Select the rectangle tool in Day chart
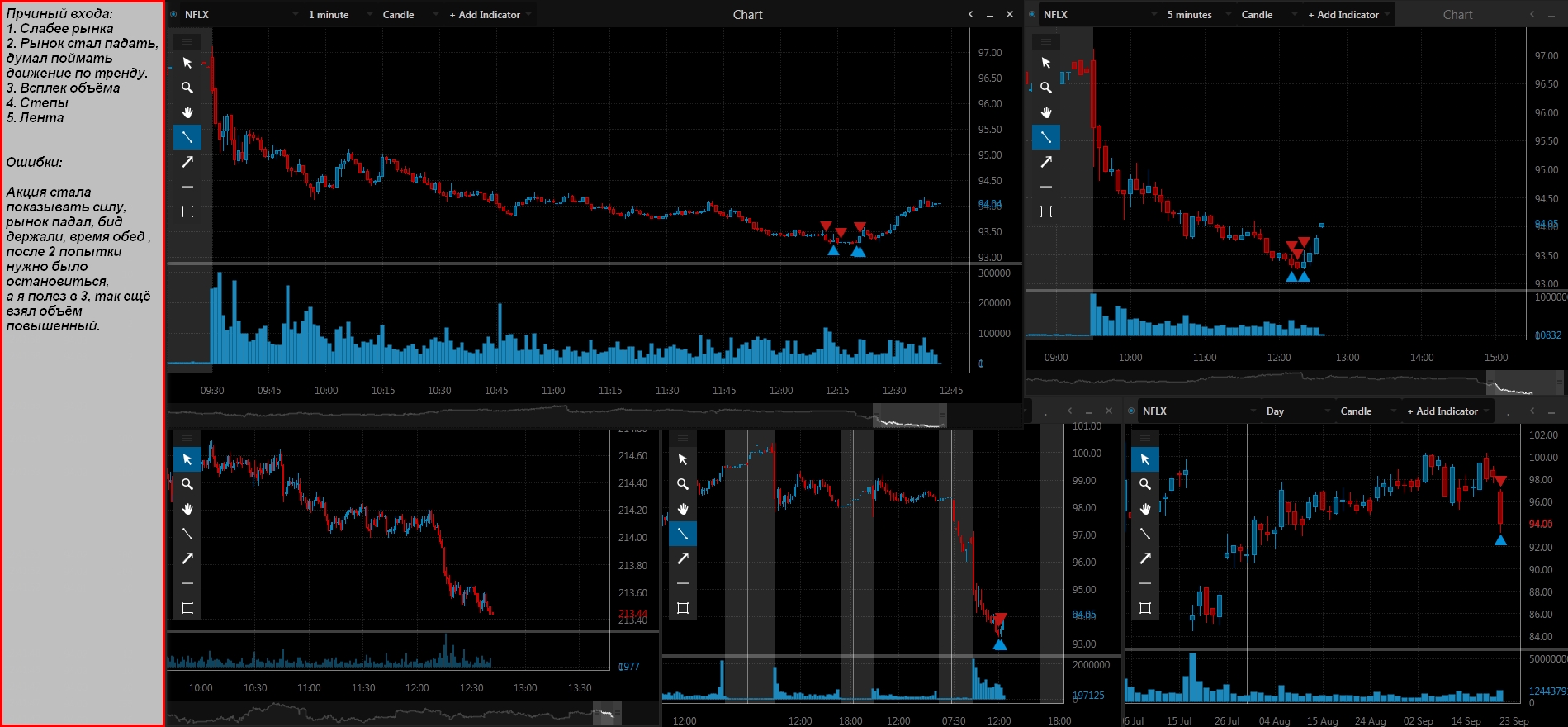The image size is (1568, 727). (x=1145, y=608)
